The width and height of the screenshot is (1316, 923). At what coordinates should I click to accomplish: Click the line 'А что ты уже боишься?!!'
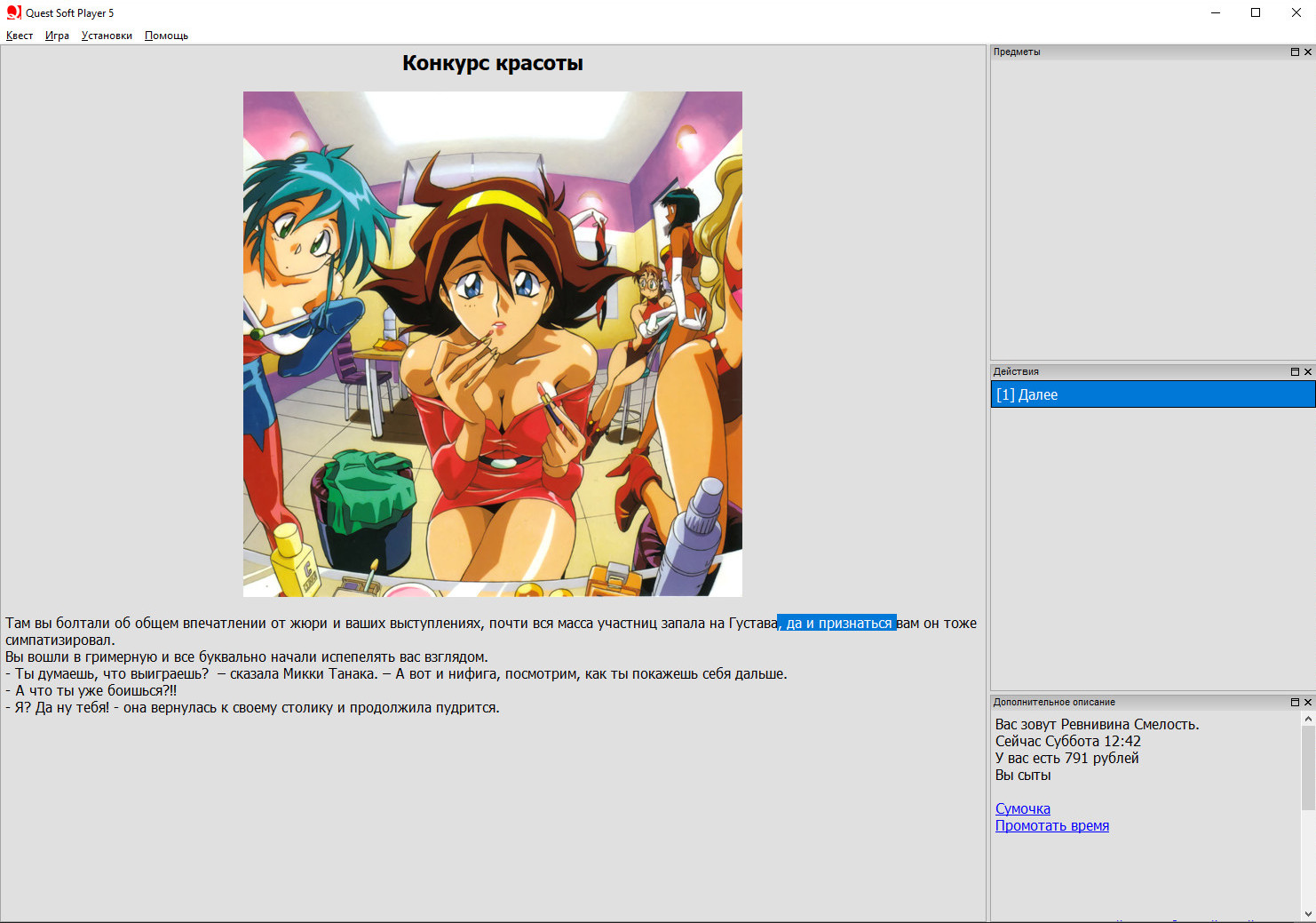(x=91, y=690)
